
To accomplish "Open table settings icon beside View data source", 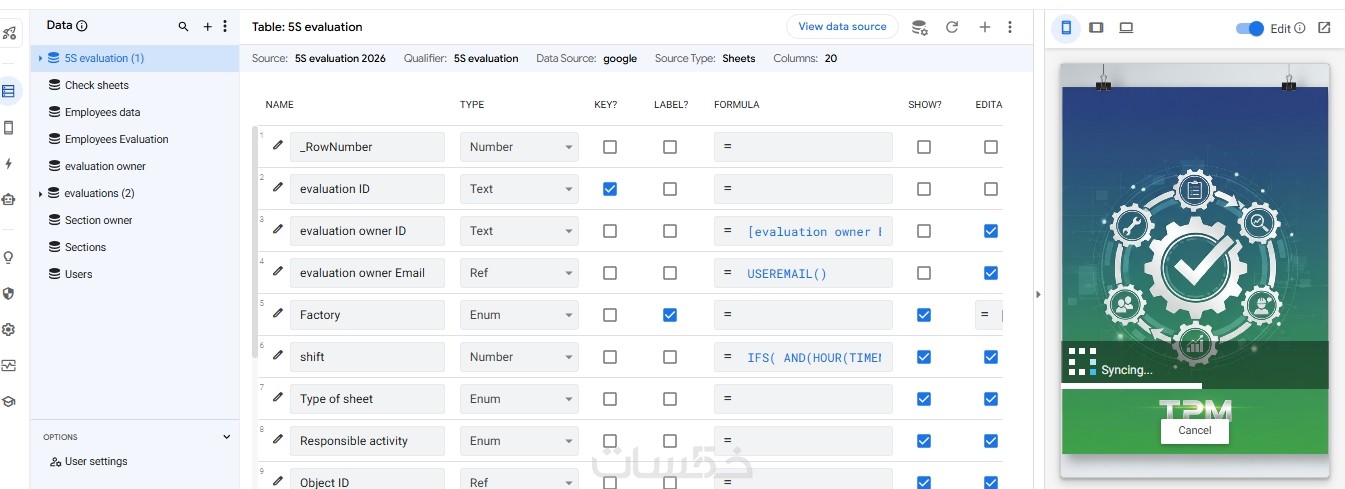I will click(x=920, y=27).
